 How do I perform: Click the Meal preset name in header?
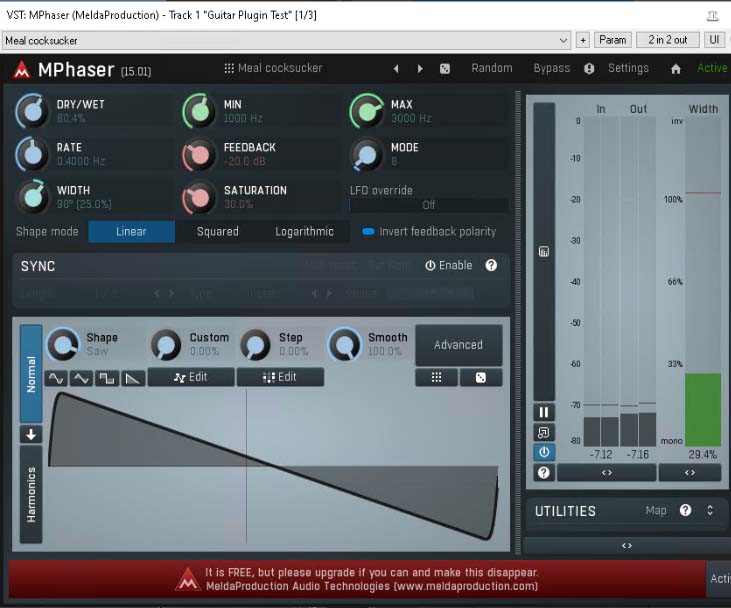280,68
